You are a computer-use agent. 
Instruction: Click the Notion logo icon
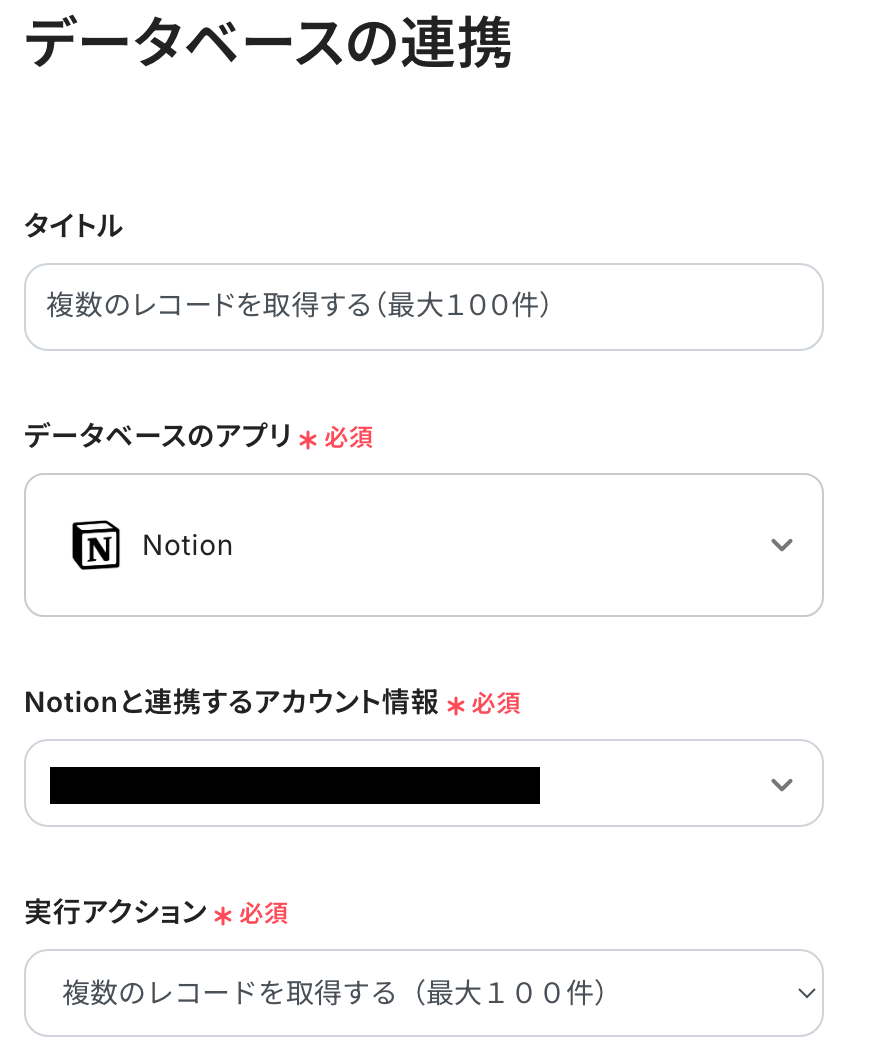click(96, 545)
